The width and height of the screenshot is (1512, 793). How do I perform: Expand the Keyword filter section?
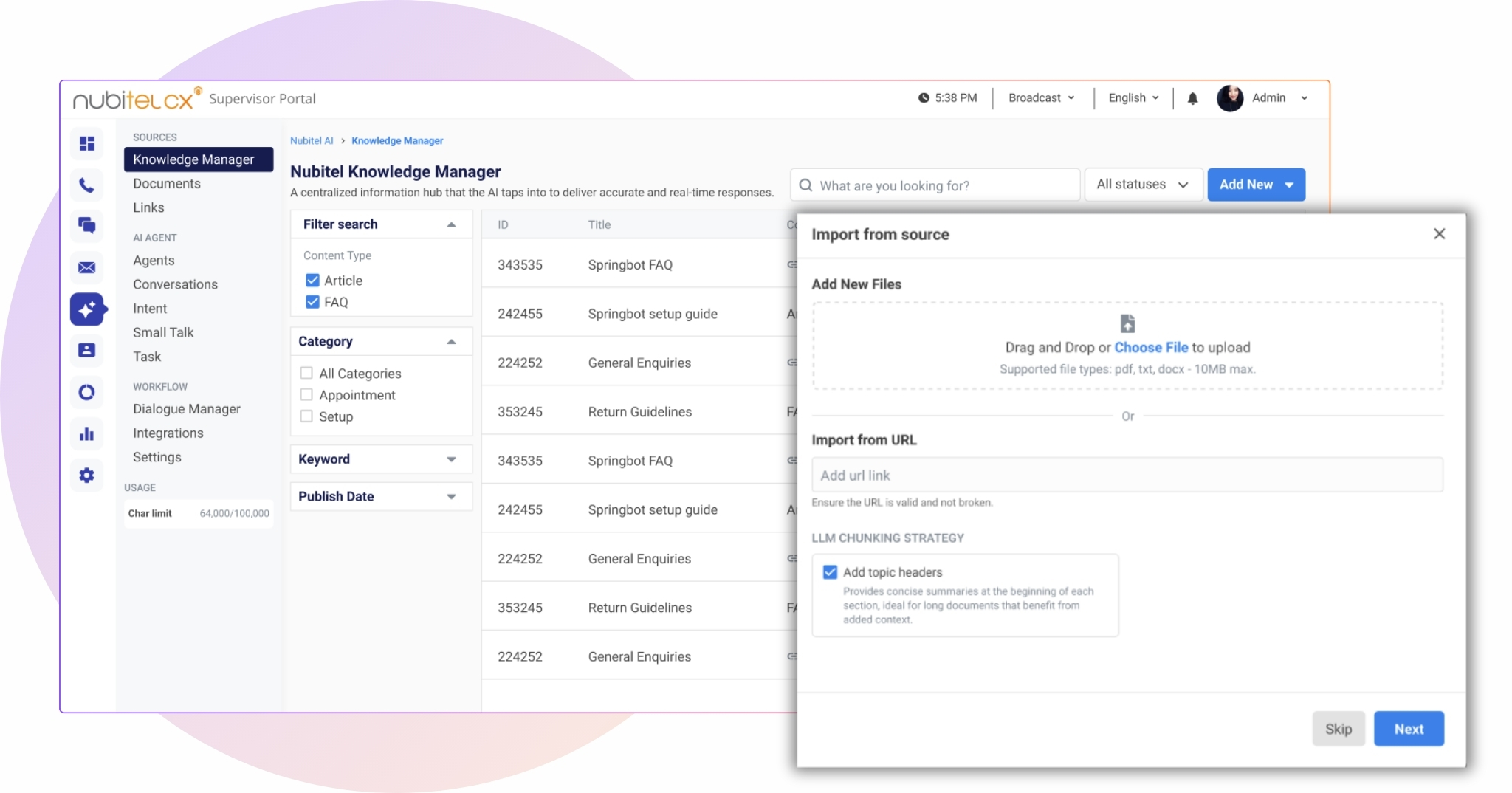(380, 459)
